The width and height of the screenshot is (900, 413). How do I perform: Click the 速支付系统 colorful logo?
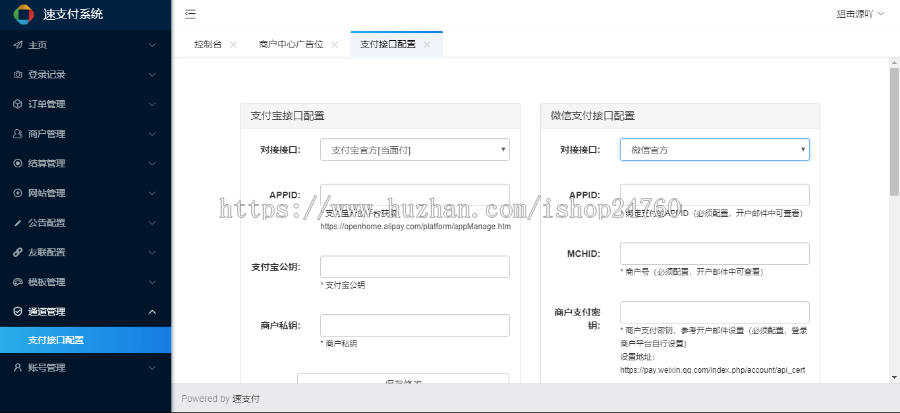coord(24,14)
